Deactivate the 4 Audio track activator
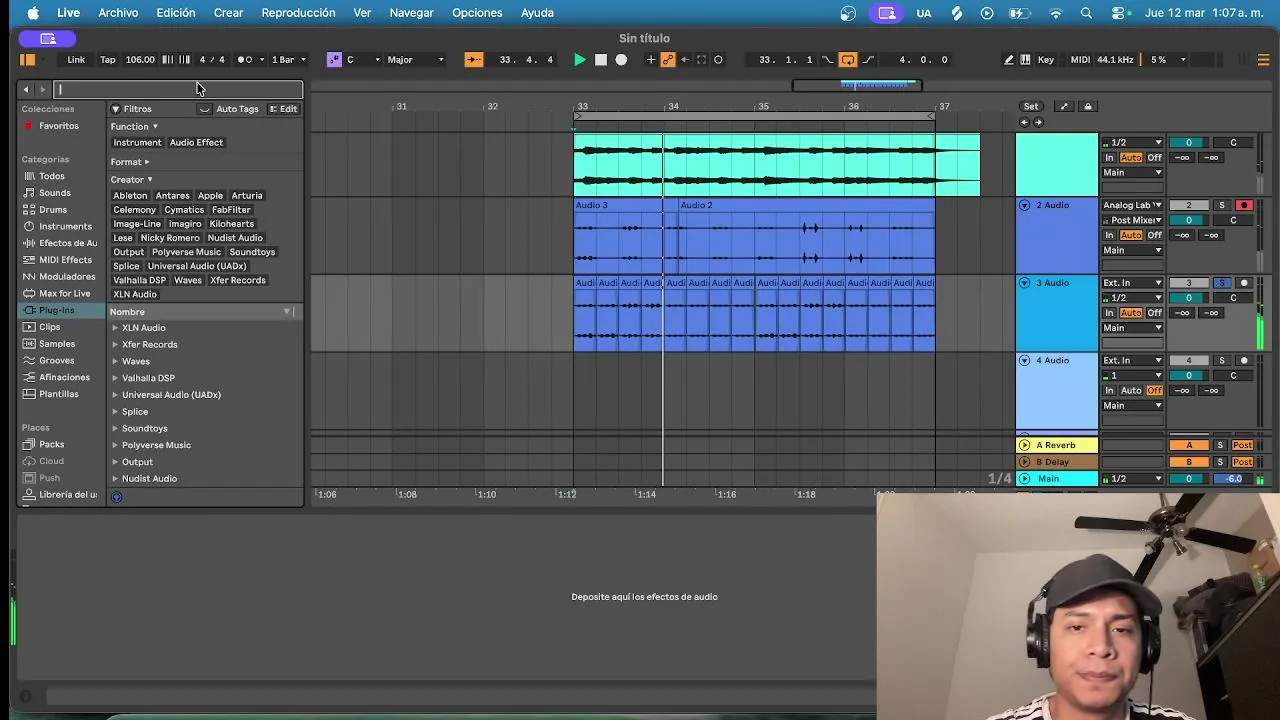 pos(1189,361)
